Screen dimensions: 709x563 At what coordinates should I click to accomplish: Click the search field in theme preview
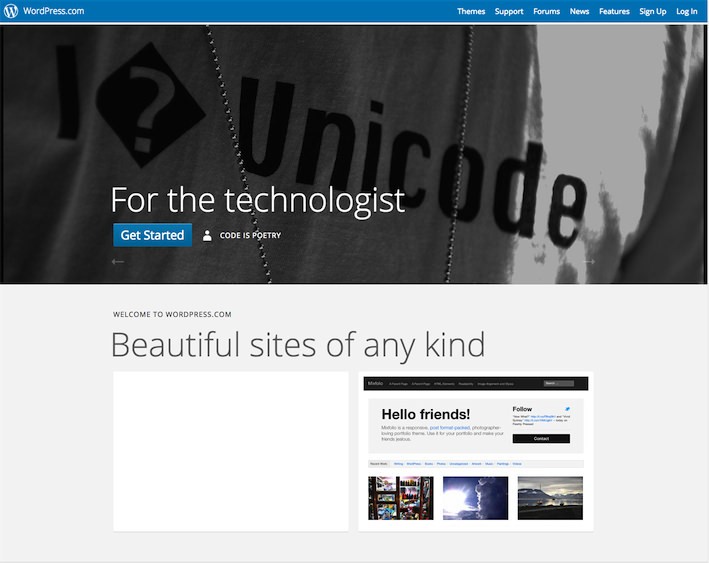click(x=558, y=383)
